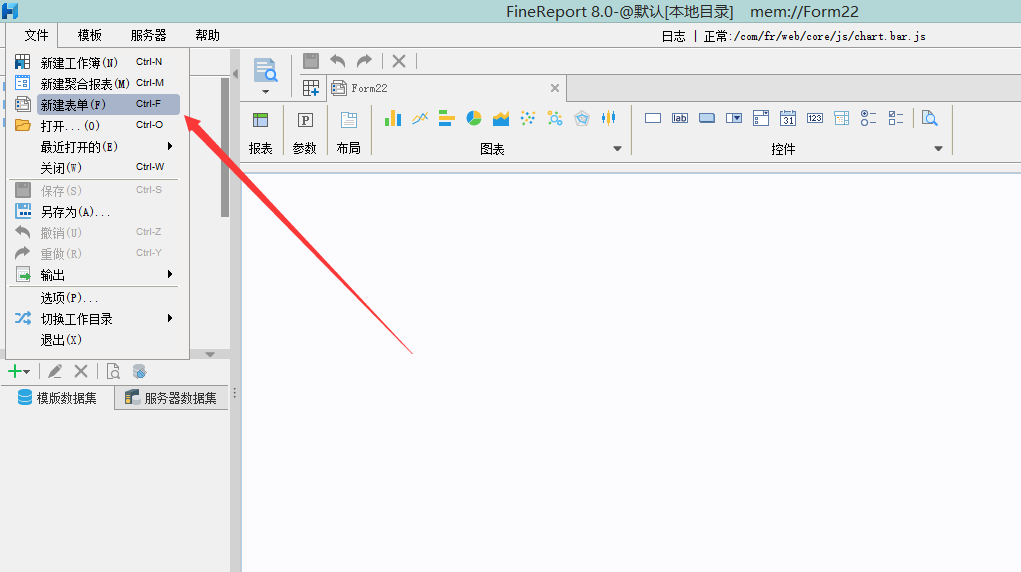Click the database connection icon
This screenshot has width=1021, height=572.
139,371
